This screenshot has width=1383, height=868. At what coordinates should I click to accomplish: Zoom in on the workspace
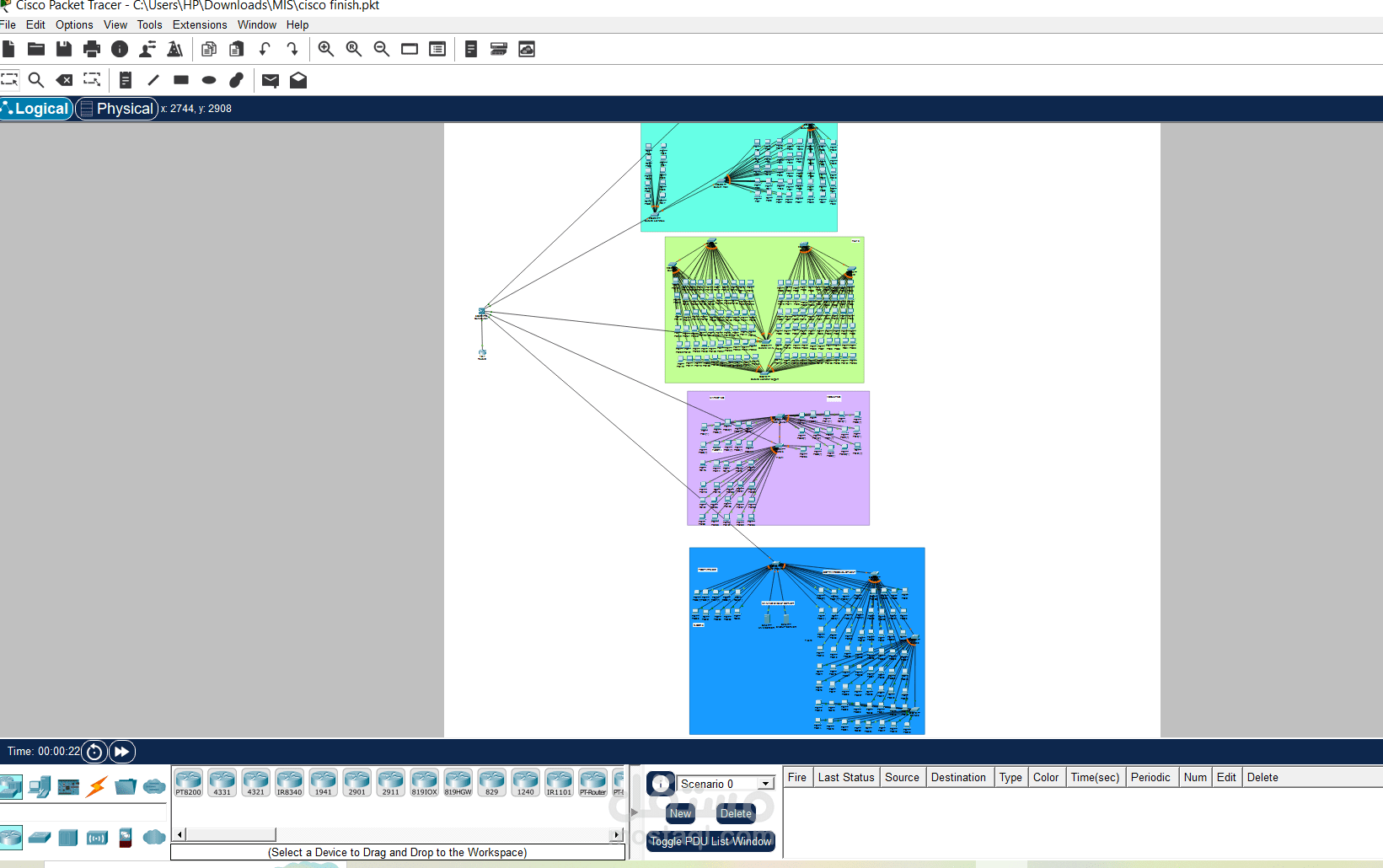(326, 49)
